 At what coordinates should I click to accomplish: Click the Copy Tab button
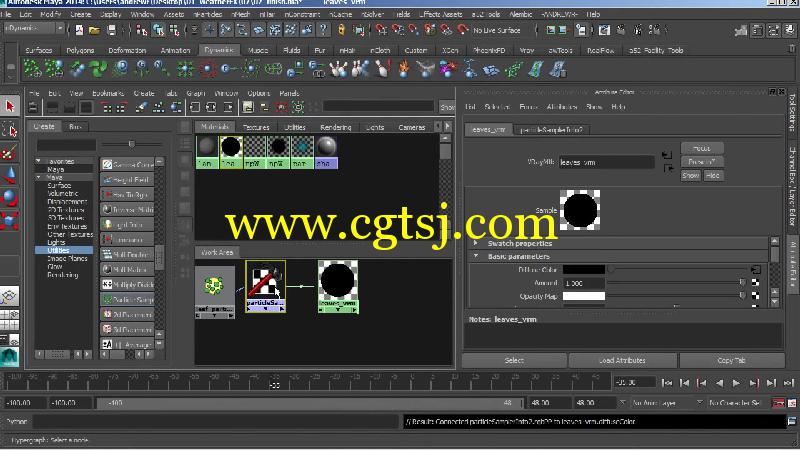[x=731, y=360]
